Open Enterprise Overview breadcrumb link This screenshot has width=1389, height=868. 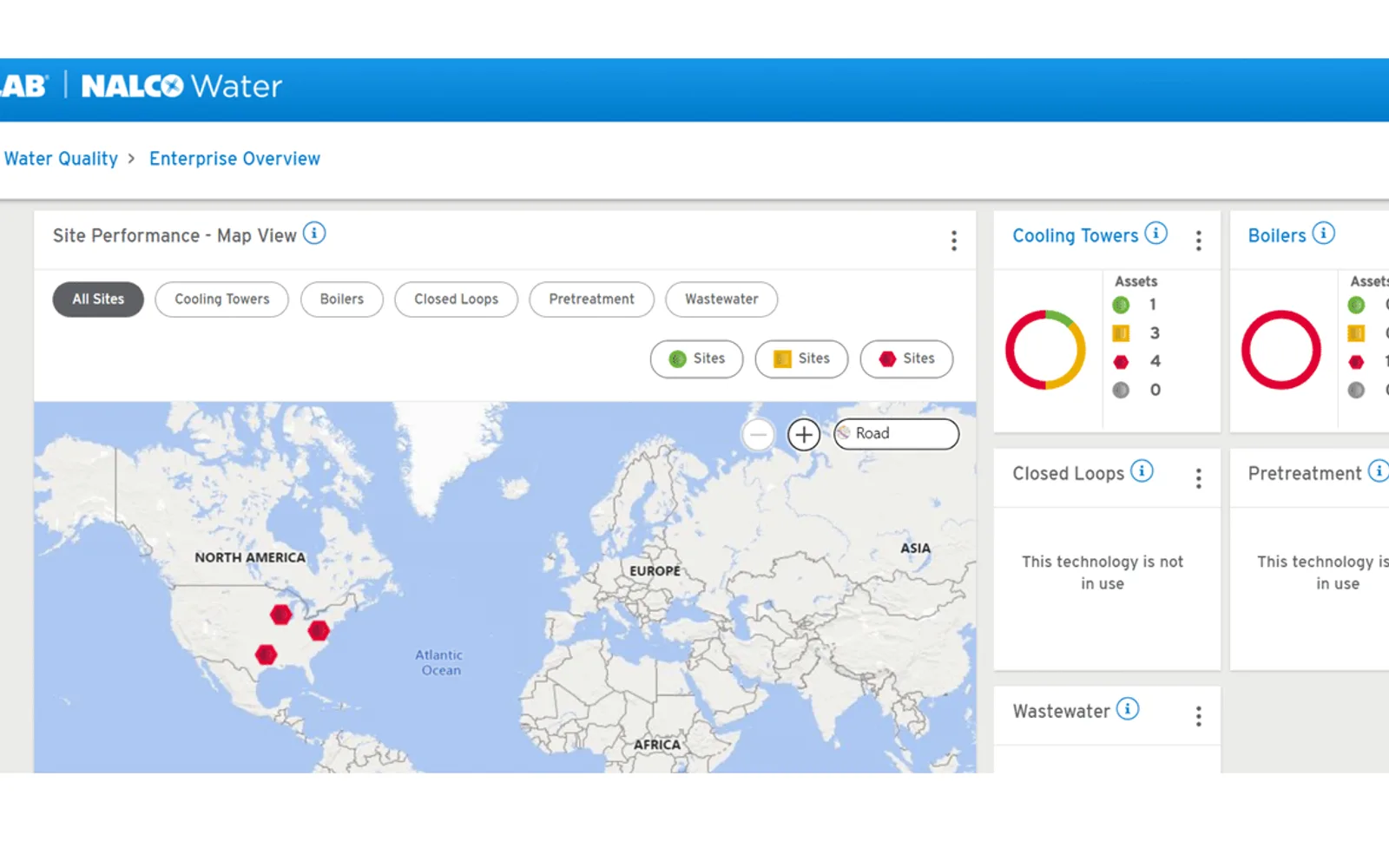(x=234, y=159)
